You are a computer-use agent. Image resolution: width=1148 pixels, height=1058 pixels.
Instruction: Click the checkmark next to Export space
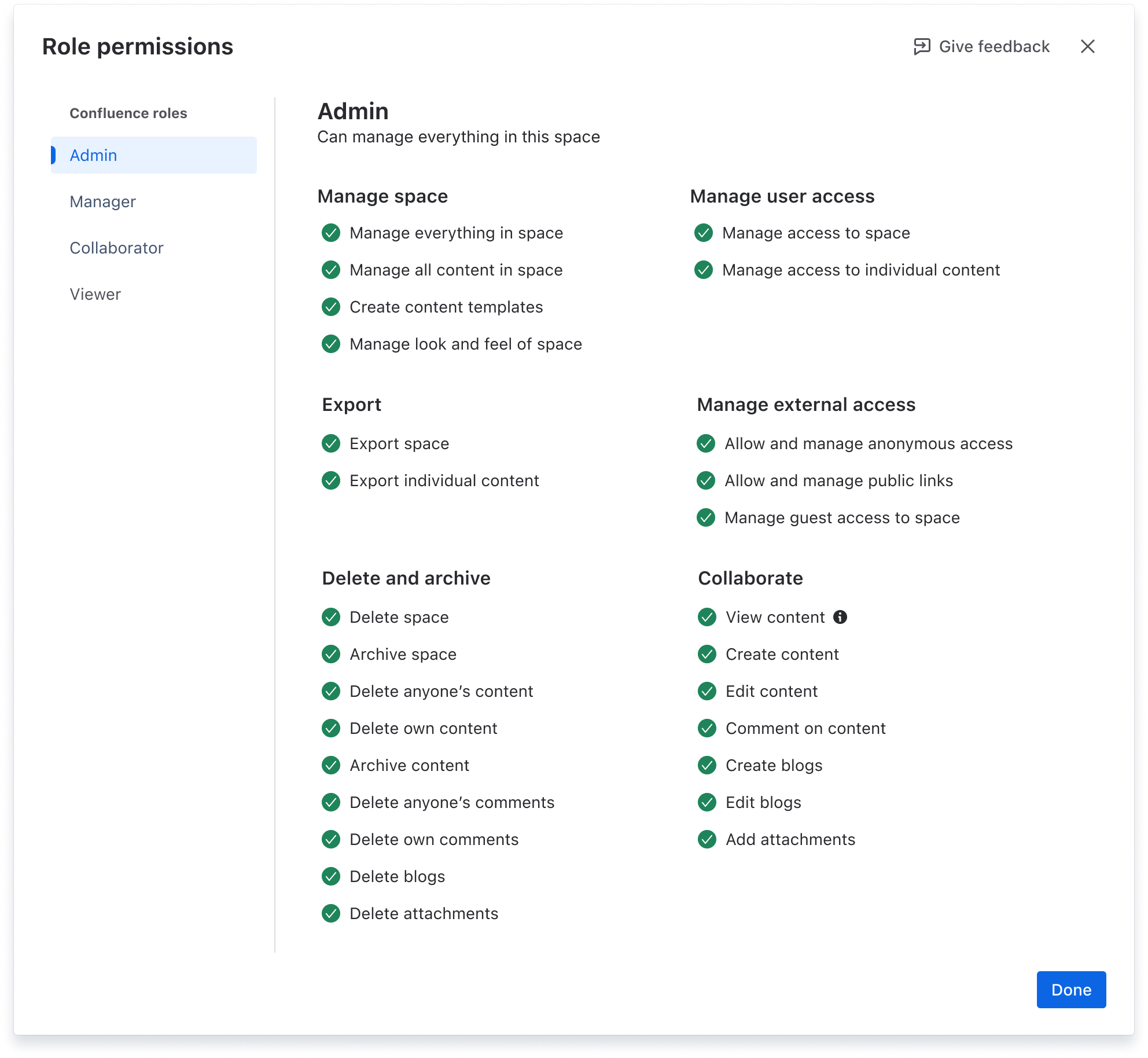[331, 443]
